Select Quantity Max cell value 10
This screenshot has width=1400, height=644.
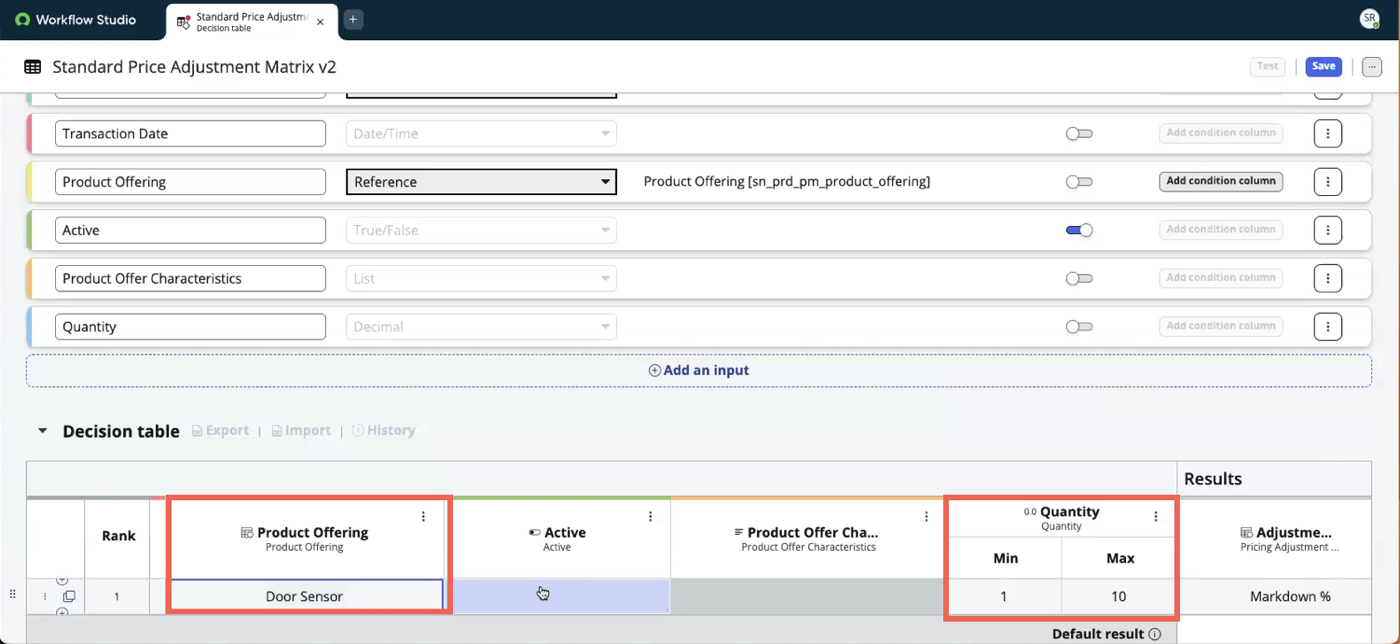click(1118, 596)
